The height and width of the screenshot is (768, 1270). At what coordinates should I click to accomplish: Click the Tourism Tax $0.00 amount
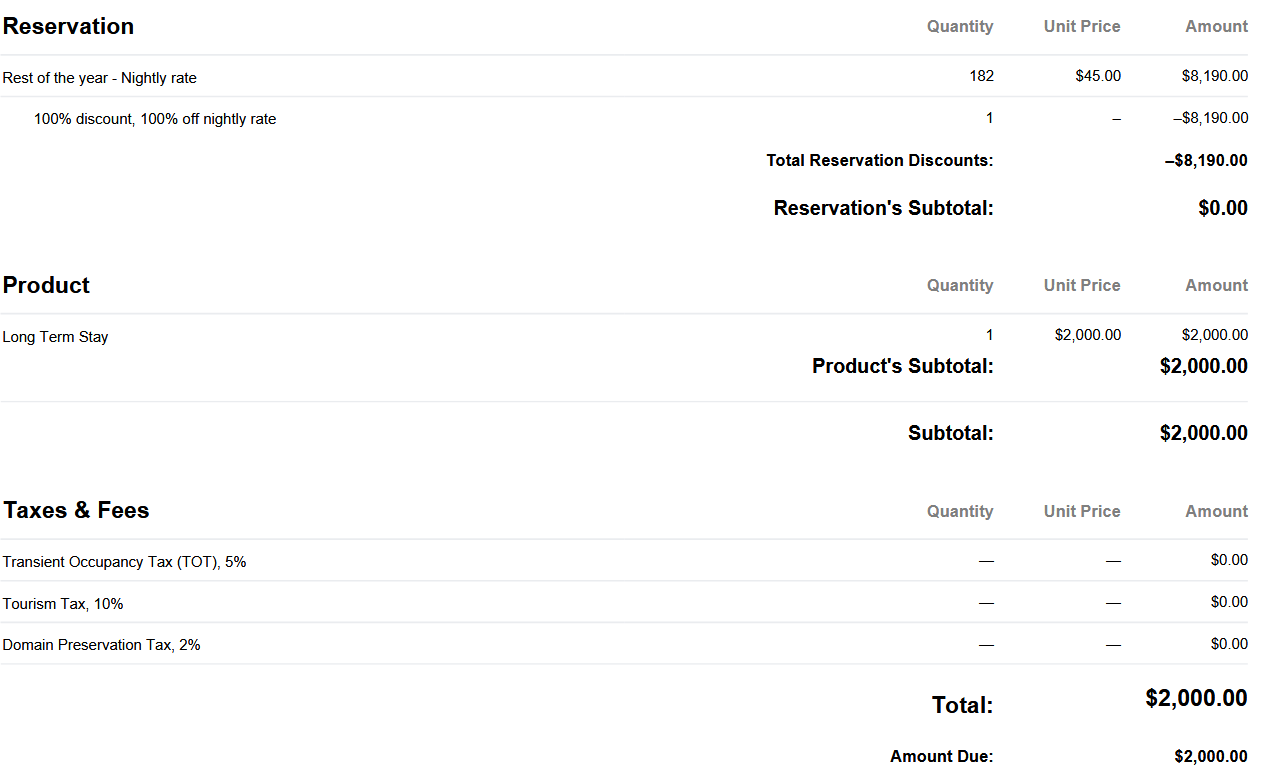pyautogui.click(x=1228, y=602)
